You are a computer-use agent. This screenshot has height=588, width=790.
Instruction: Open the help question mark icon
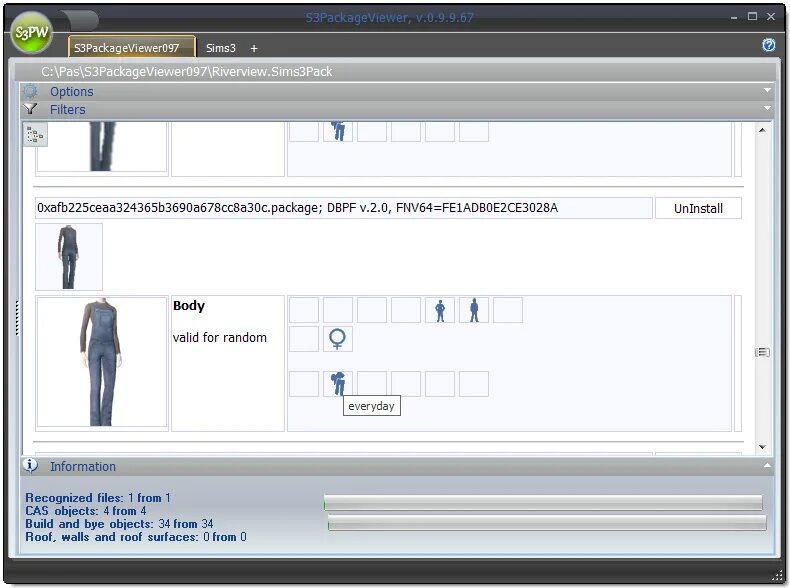(x=768, y=45)
